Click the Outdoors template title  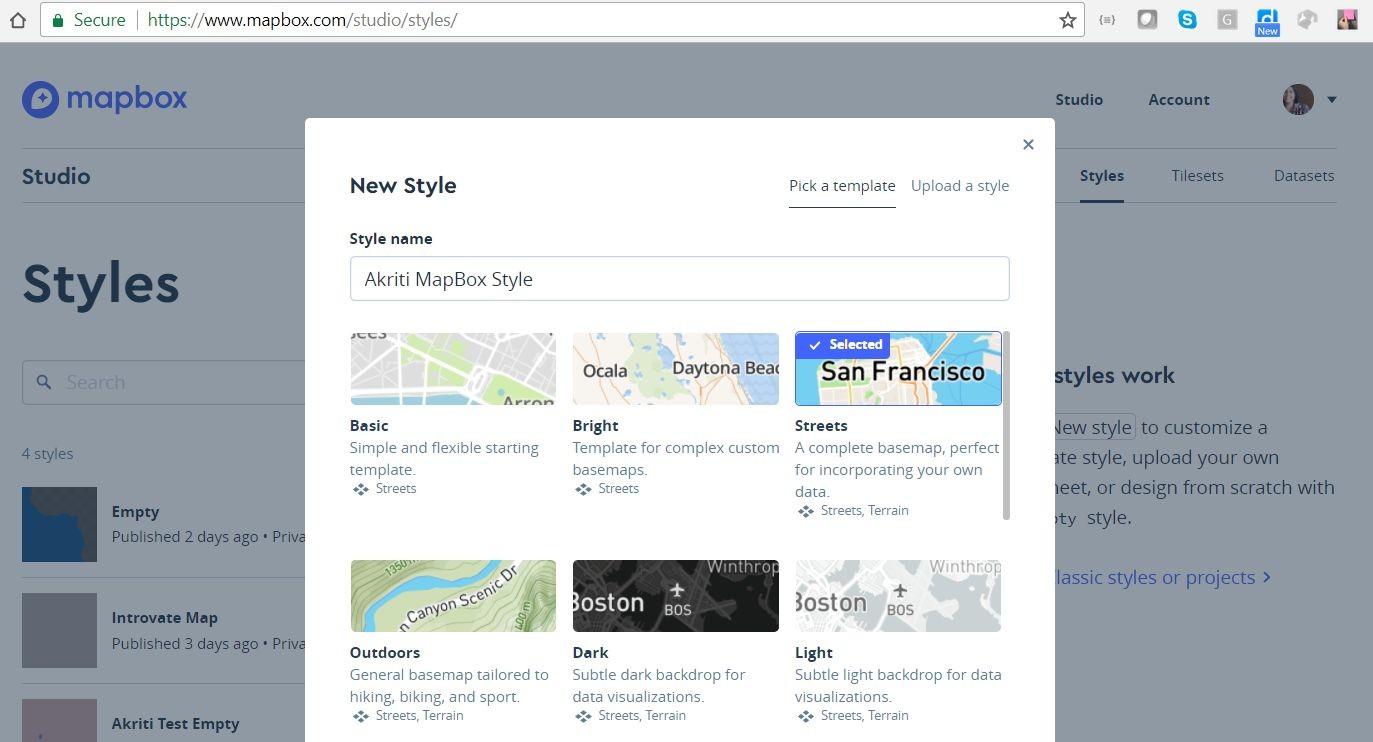385,653
